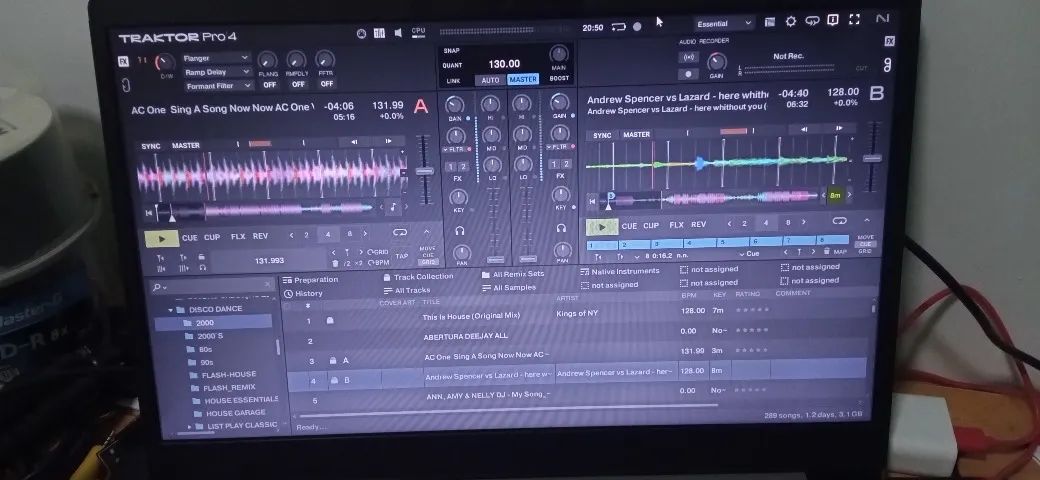Collapse Deck B advanced panel arrow
1040x480 pixels.
click(866, 220)
